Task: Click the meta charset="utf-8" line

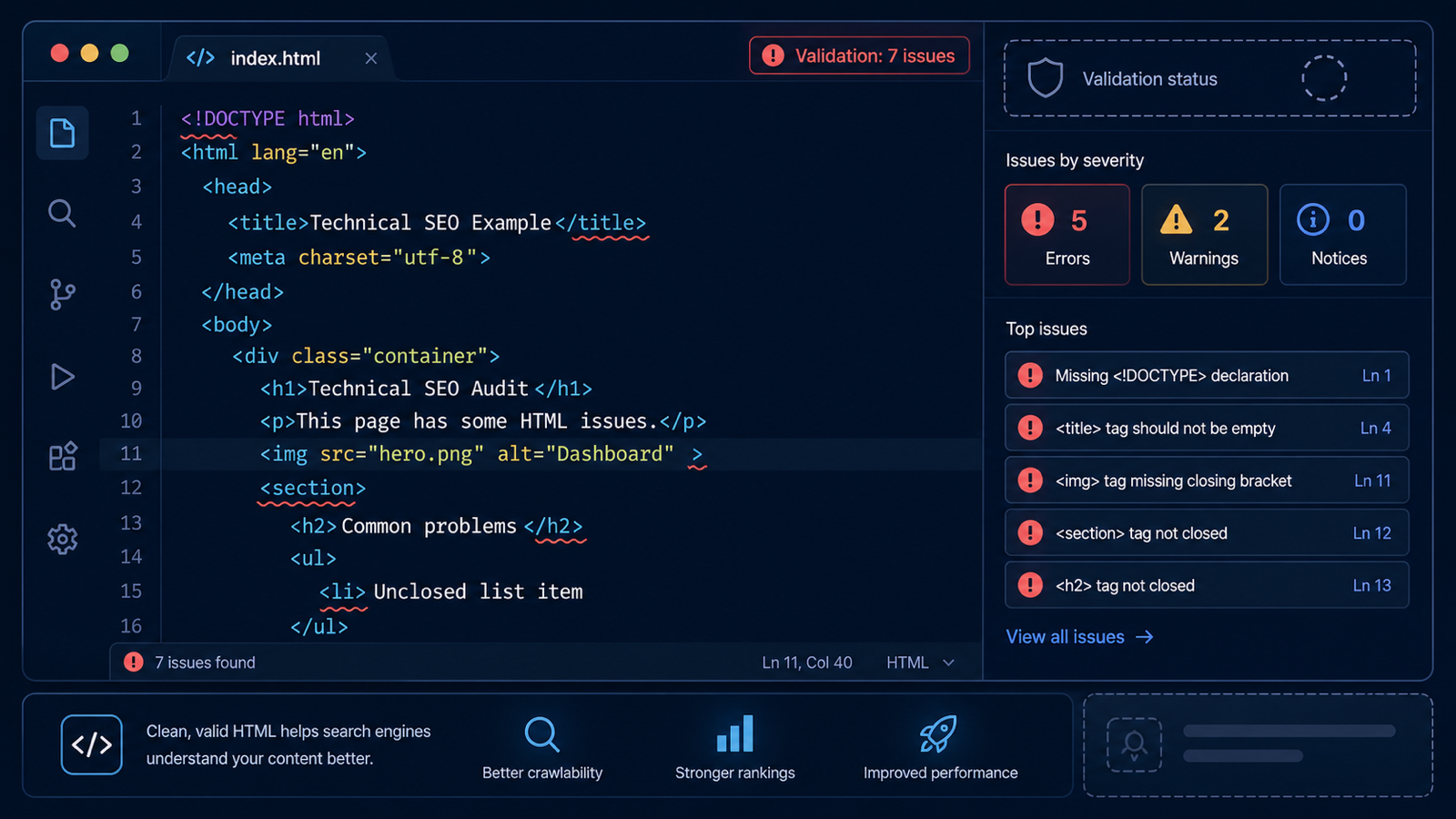Action: pyautogui.click(x=359, y=258)
